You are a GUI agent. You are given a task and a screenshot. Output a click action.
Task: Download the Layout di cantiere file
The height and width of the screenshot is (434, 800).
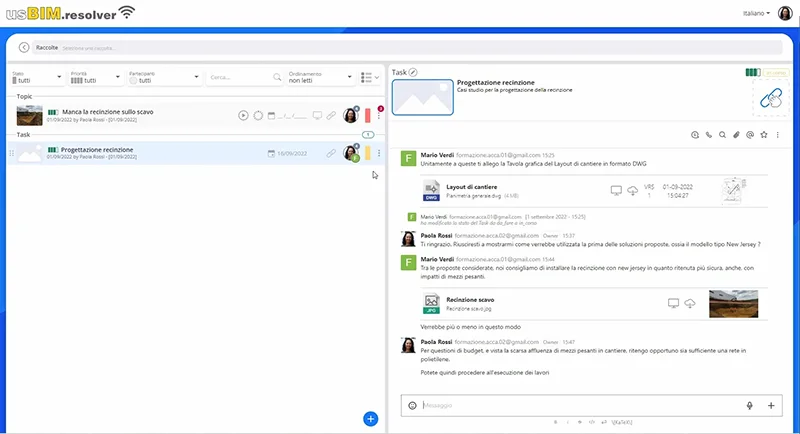[x=633, y=191]
